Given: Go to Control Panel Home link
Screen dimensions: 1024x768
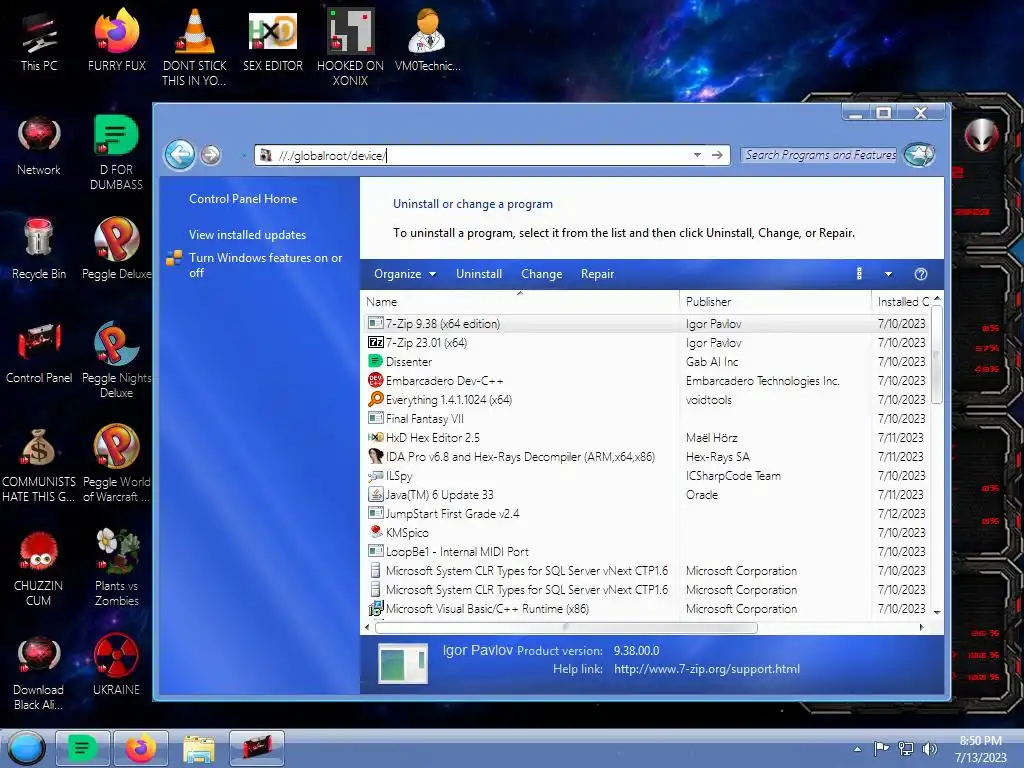Looking at the screenshot, I should pyautogui.click(x=243, y=199).
